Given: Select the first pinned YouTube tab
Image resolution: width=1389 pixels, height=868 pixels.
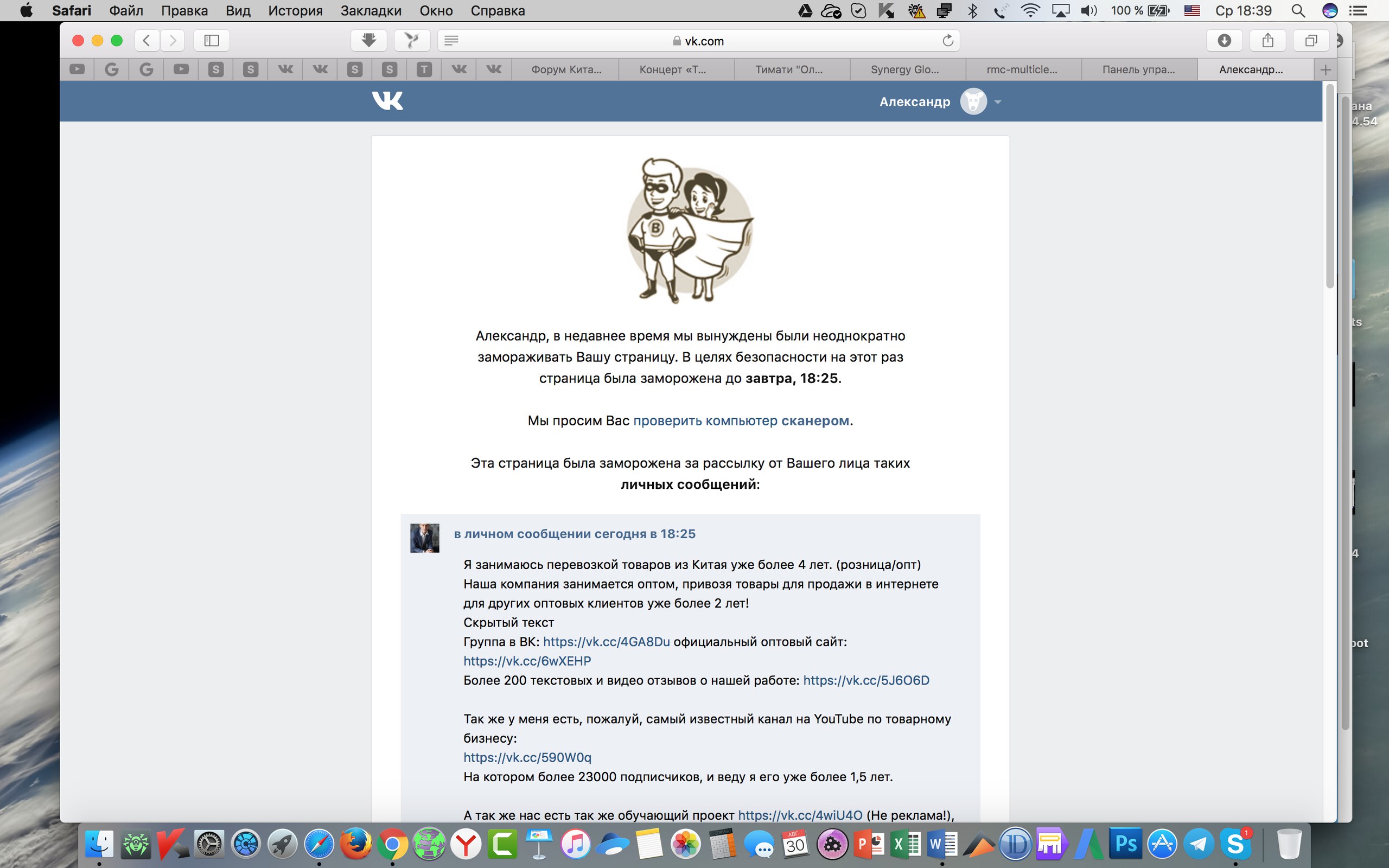Looking at the screenshot, I should click(77, 70).
